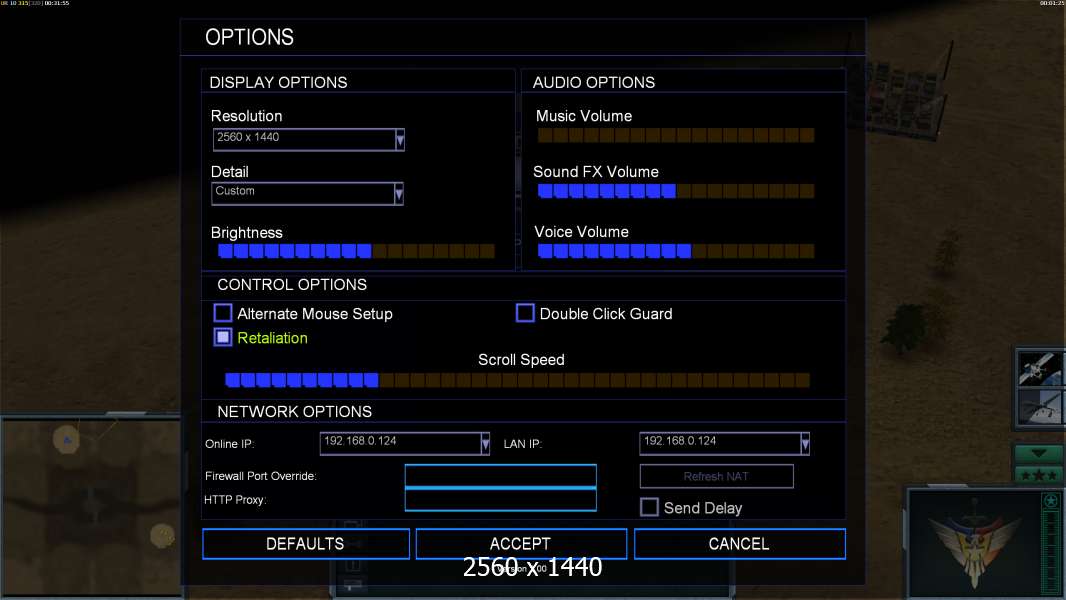Tick the Send Delay checkbox
Image resolution: width=1066 pixels, height=600 pixels.
coord(649,507)
